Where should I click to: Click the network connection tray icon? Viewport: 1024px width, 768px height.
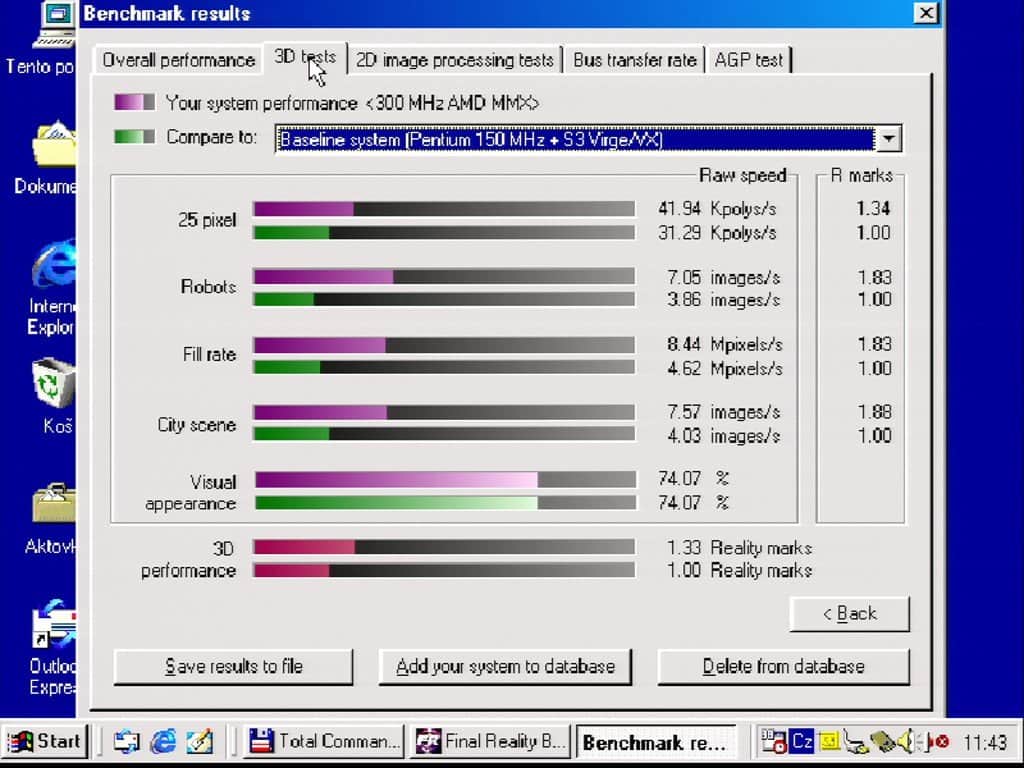855,743
